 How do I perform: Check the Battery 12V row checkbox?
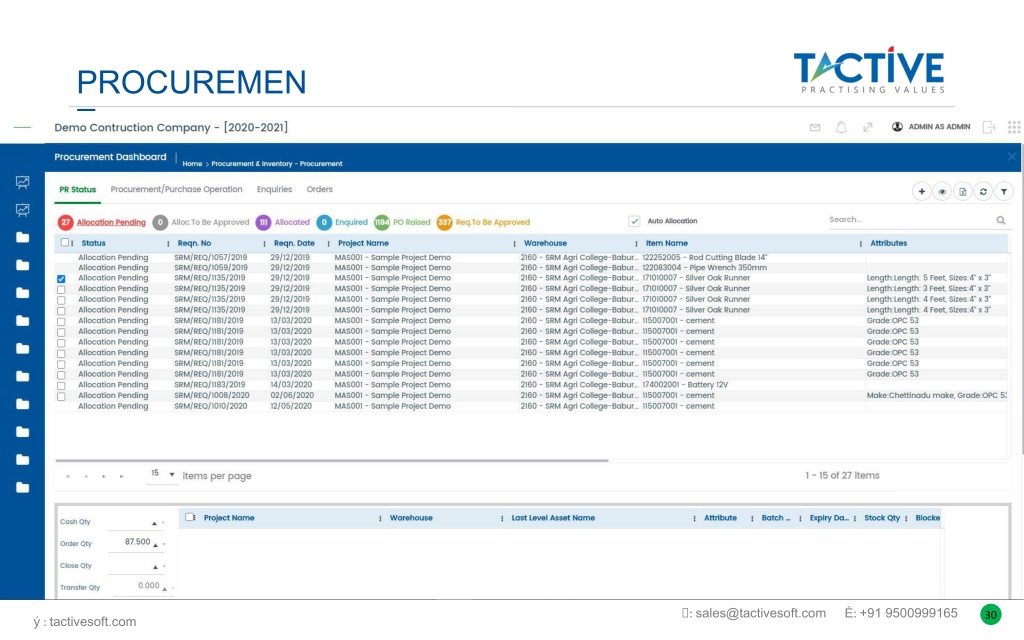coord(61,386)
